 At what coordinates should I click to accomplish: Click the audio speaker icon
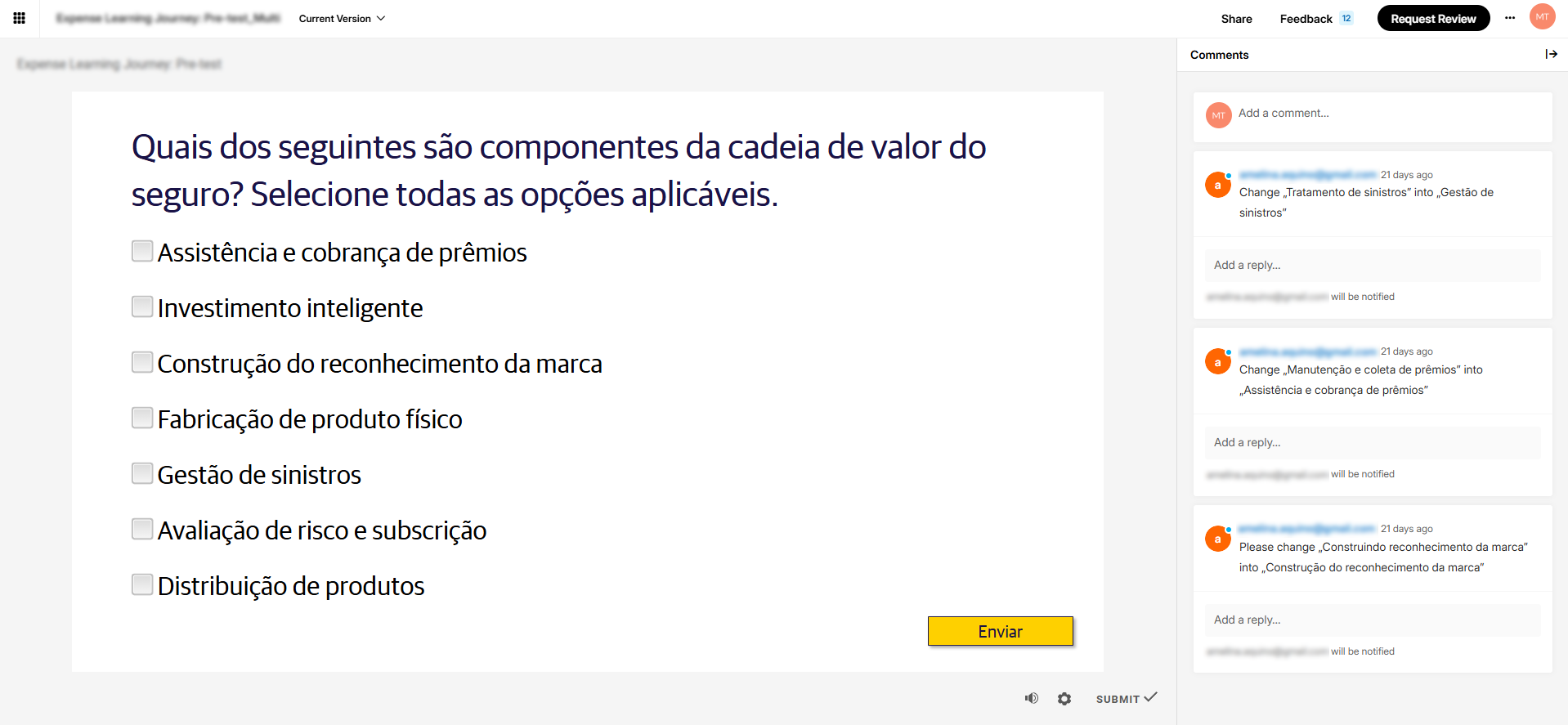(x=1032, y=698)
